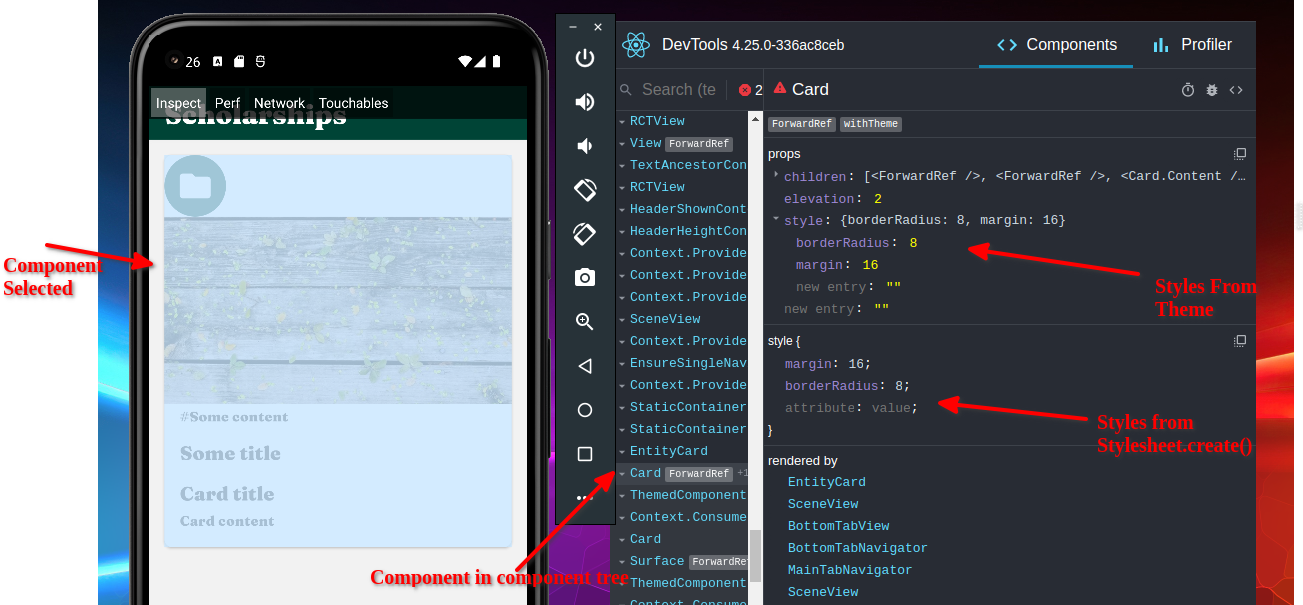Click the emulator zoom magnifier icon
This screenshot has height=605, width=1303.
(x=585, y=322)
